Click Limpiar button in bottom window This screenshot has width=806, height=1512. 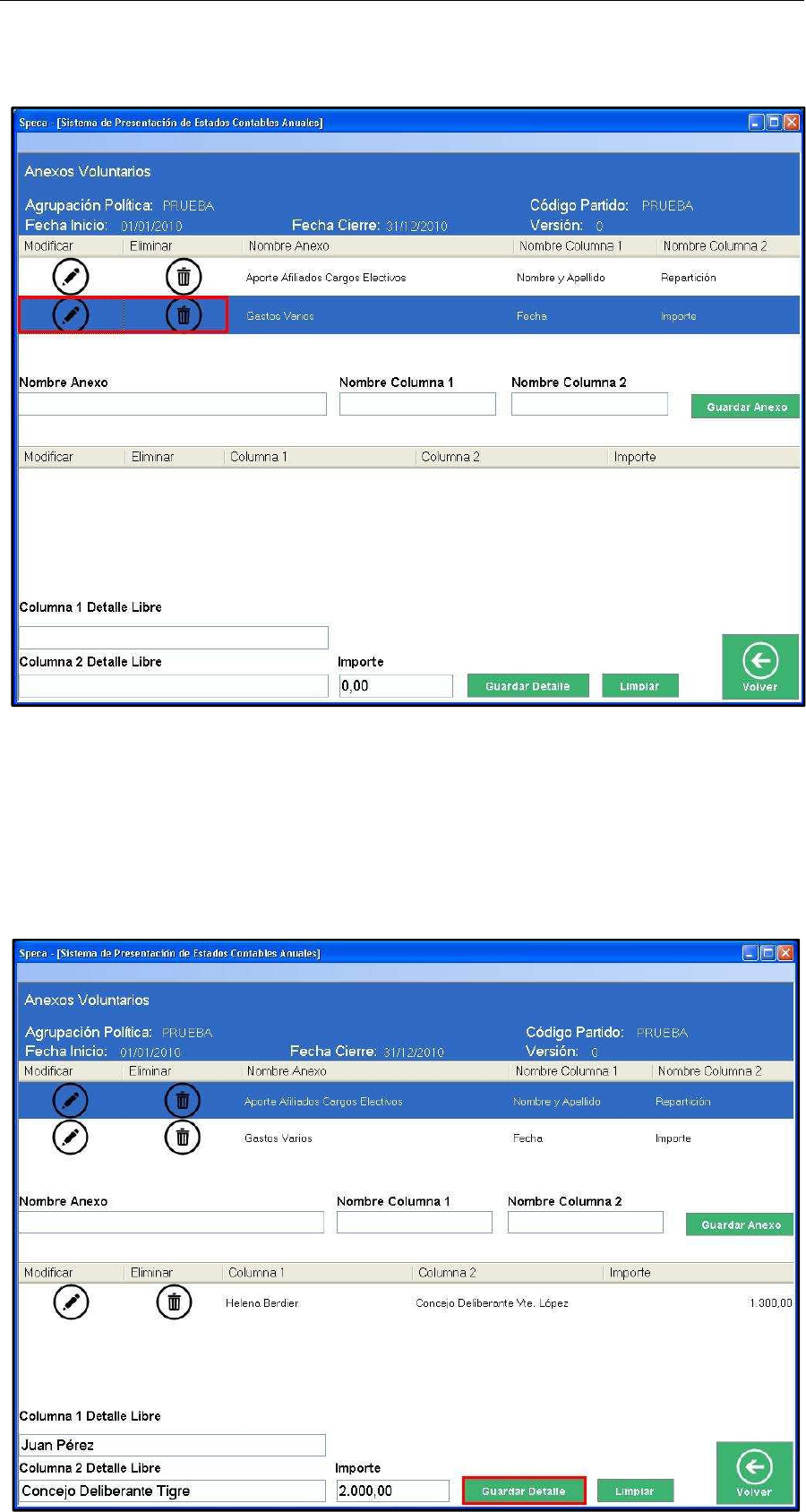coord(635,1491)
